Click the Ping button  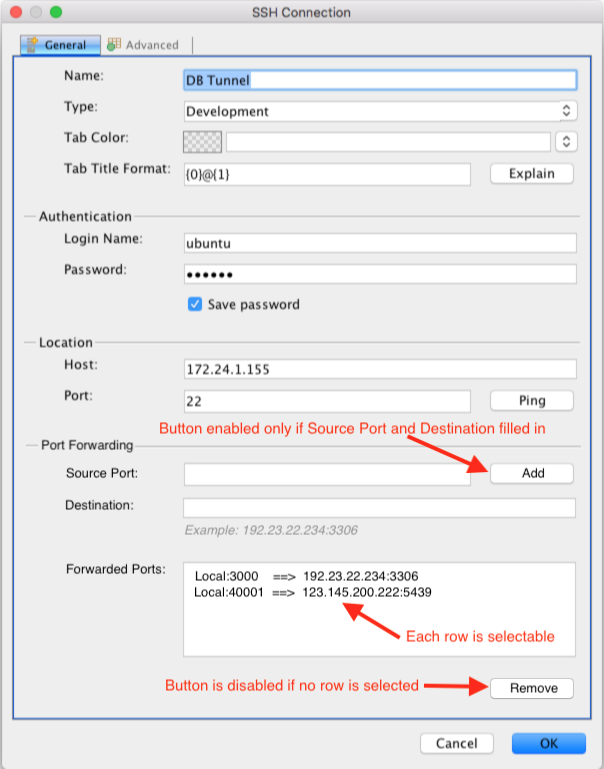(531, 401)
